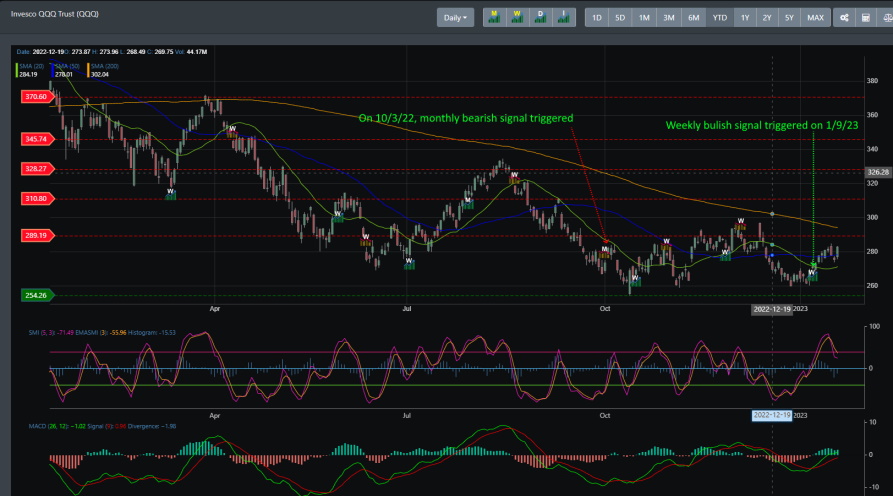Open the calculator icon in toolbar

point(866,18)
